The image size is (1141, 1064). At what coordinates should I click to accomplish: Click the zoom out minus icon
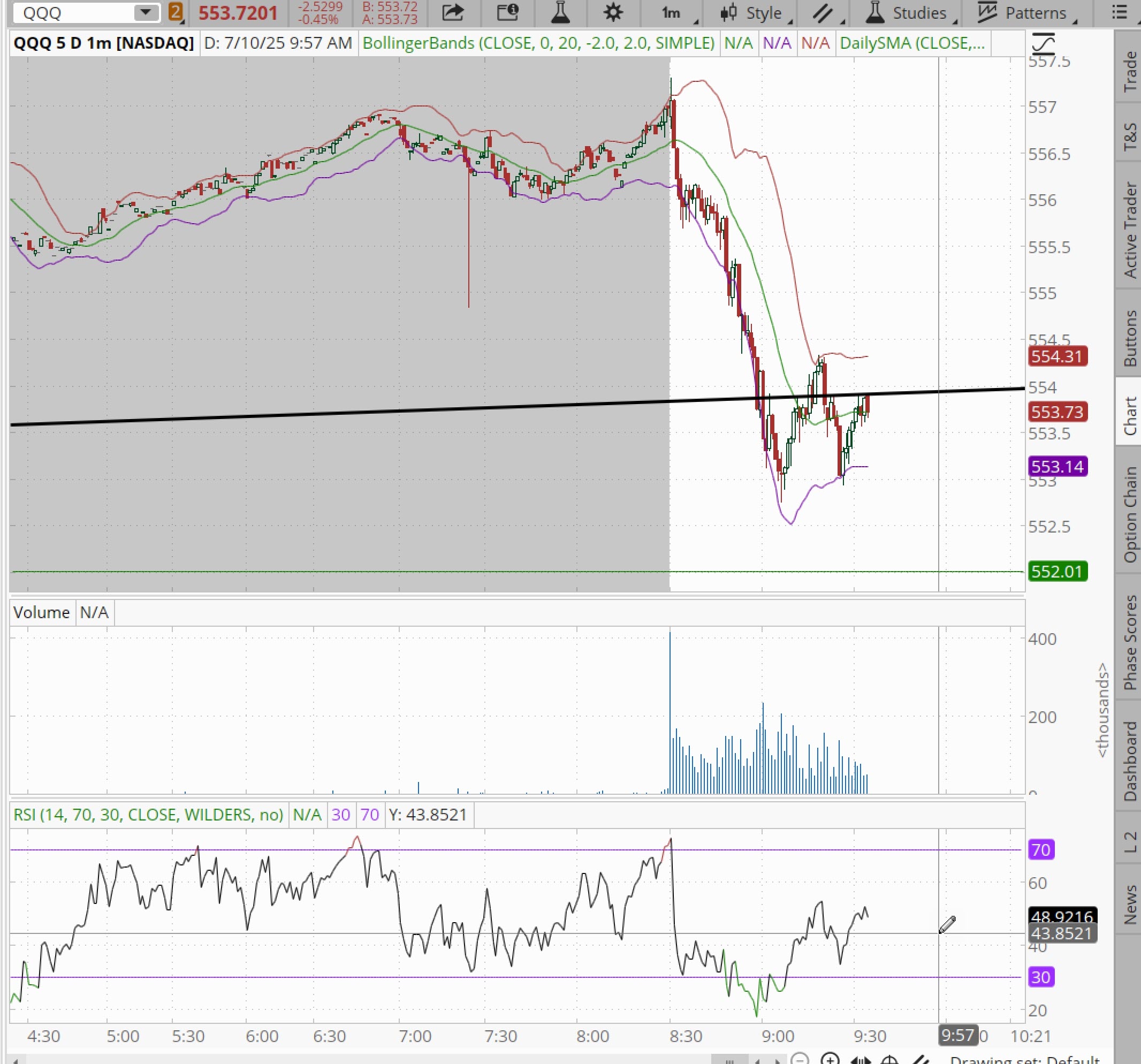pyautogui.click(x=800, y=1059)
